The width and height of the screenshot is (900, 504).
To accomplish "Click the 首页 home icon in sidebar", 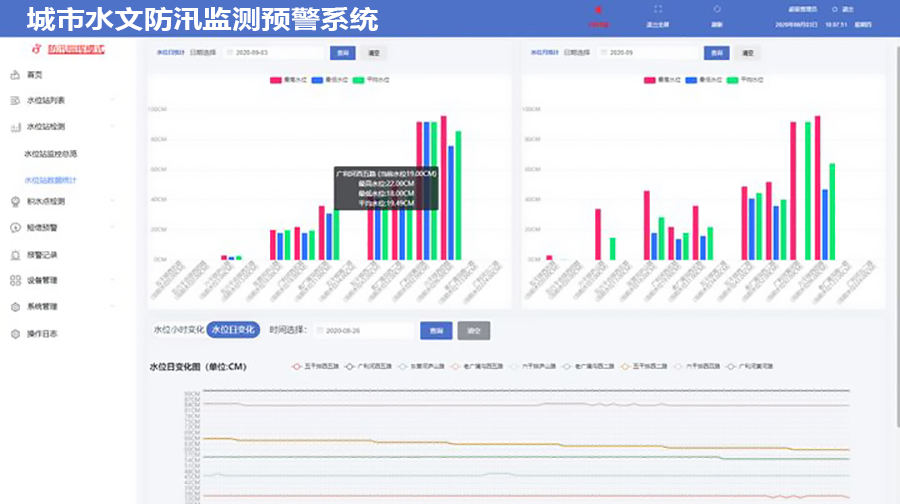I will [14, 75].
